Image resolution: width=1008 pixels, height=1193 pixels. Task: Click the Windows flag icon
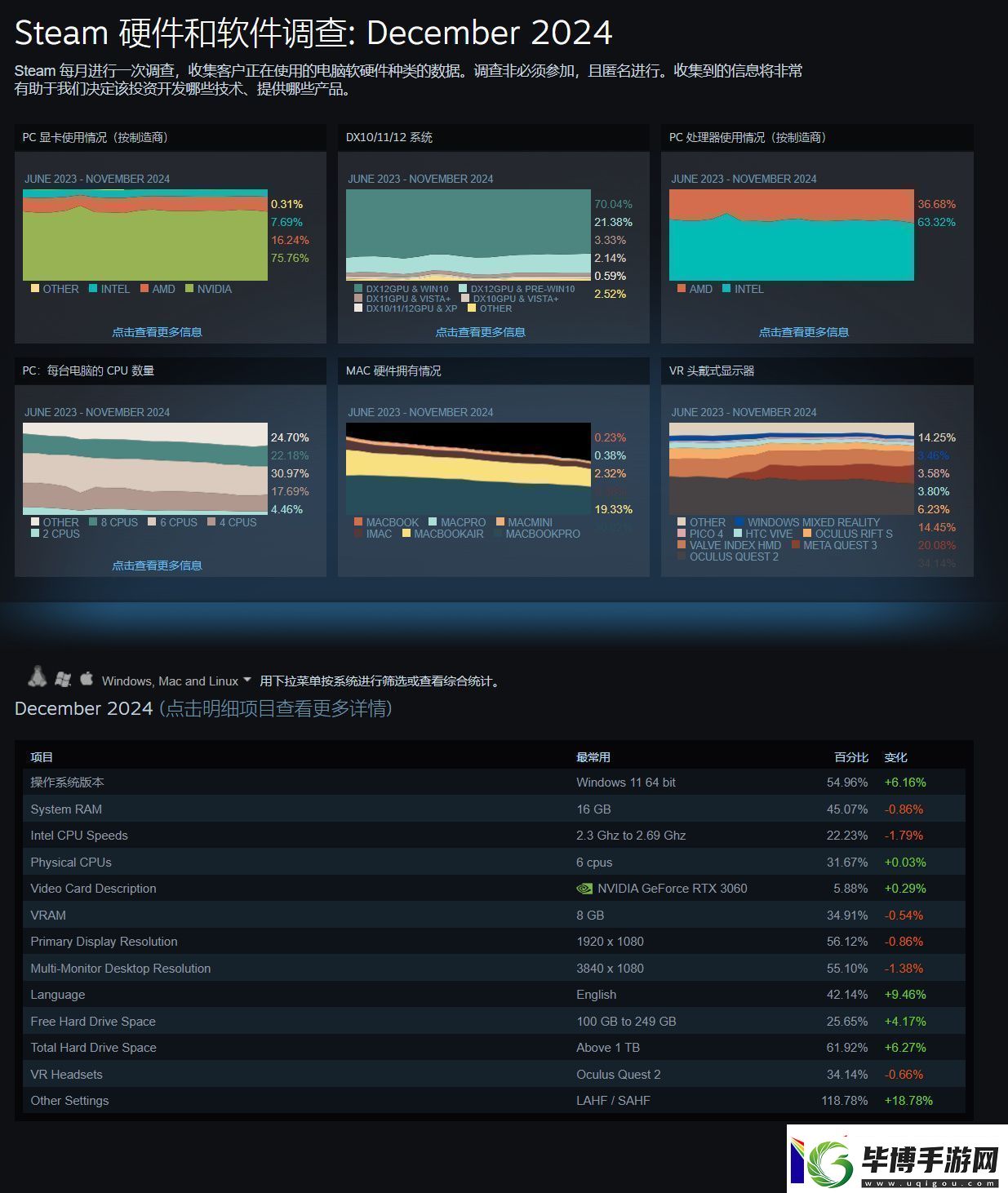point(63,678)
